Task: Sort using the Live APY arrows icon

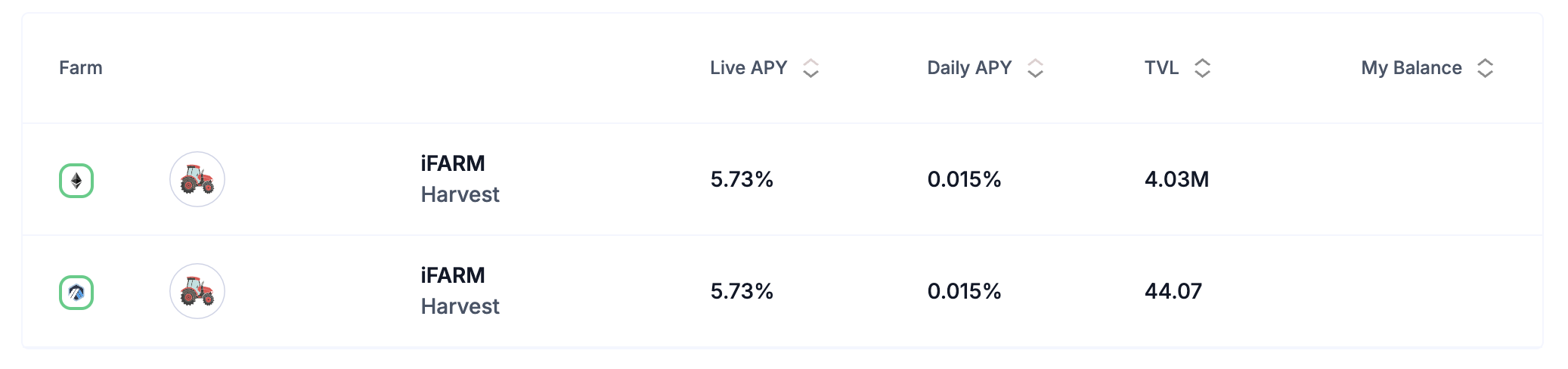Action: 810,68
